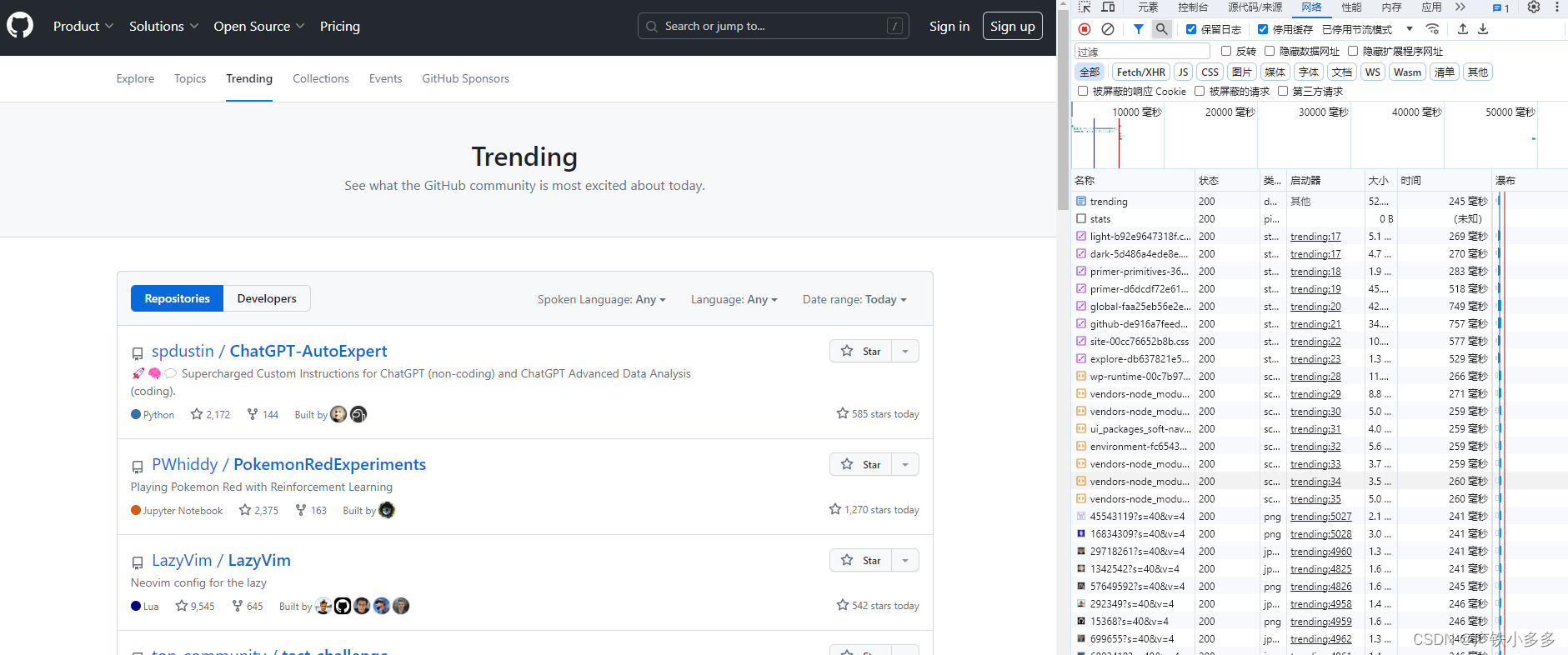Screen dimensions: 1568x655
Task: Click the waterfall bar for the trending request
Action: (1499, 201)
